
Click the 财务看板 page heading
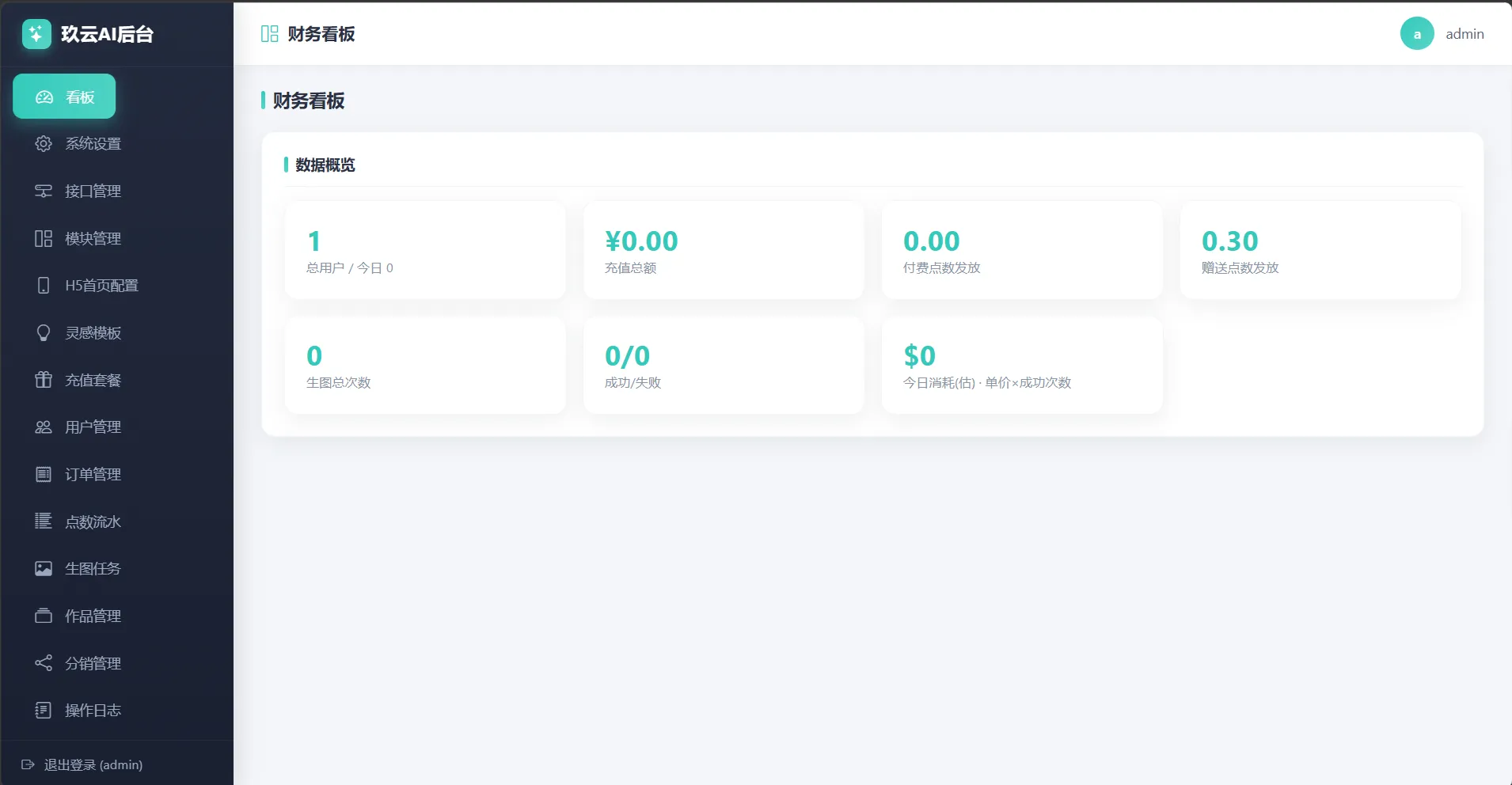(309, 100)
